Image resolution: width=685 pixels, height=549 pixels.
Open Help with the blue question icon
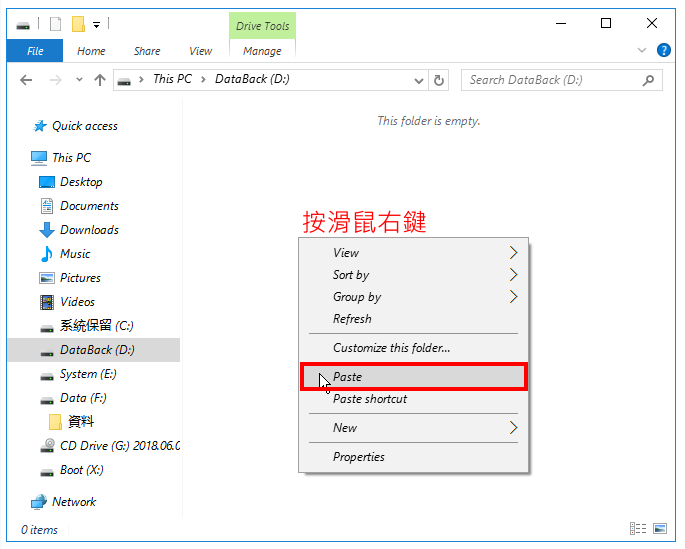click(x=664, y=50)
